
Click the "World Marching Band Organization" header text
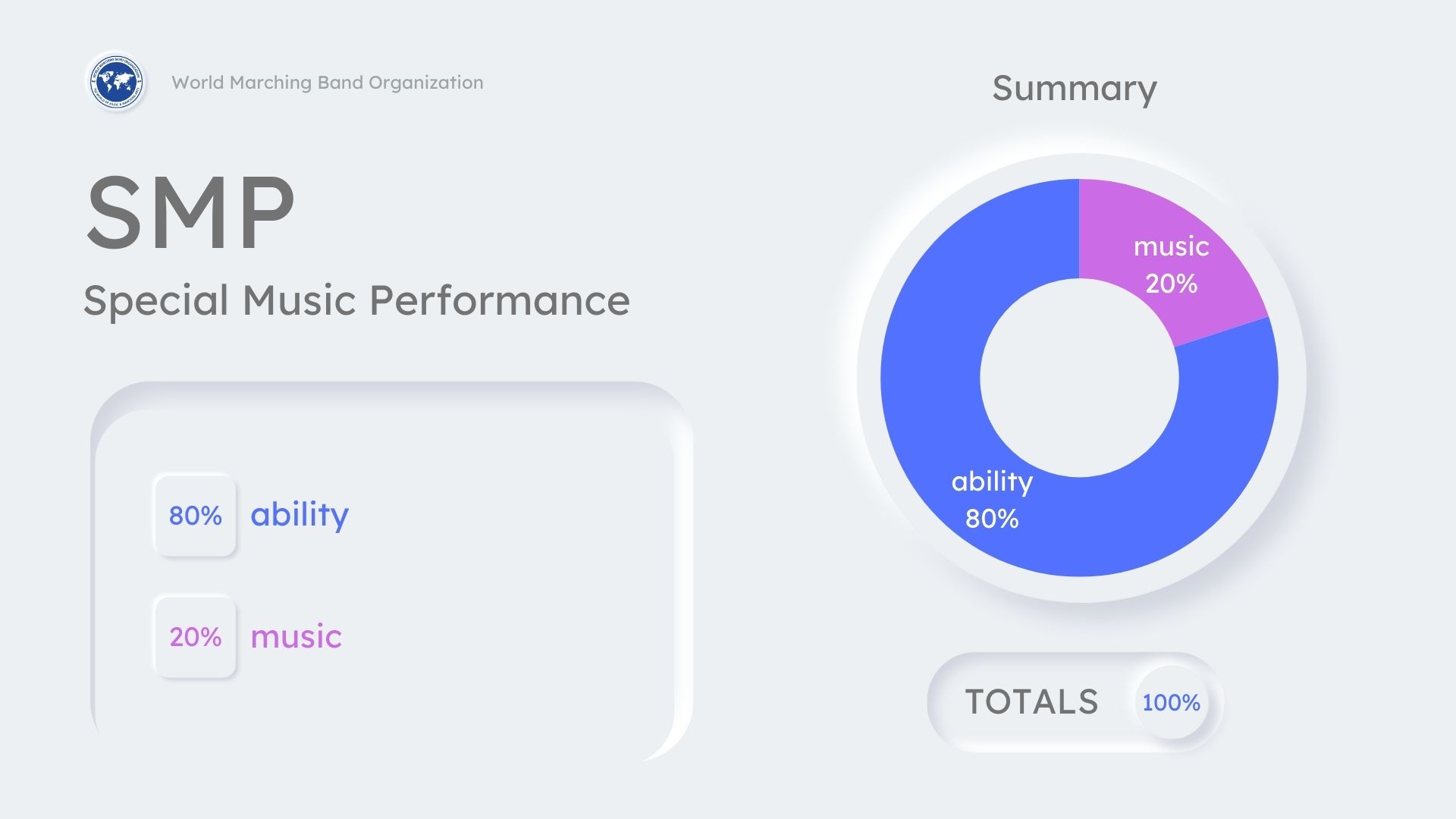pos(327,83)
